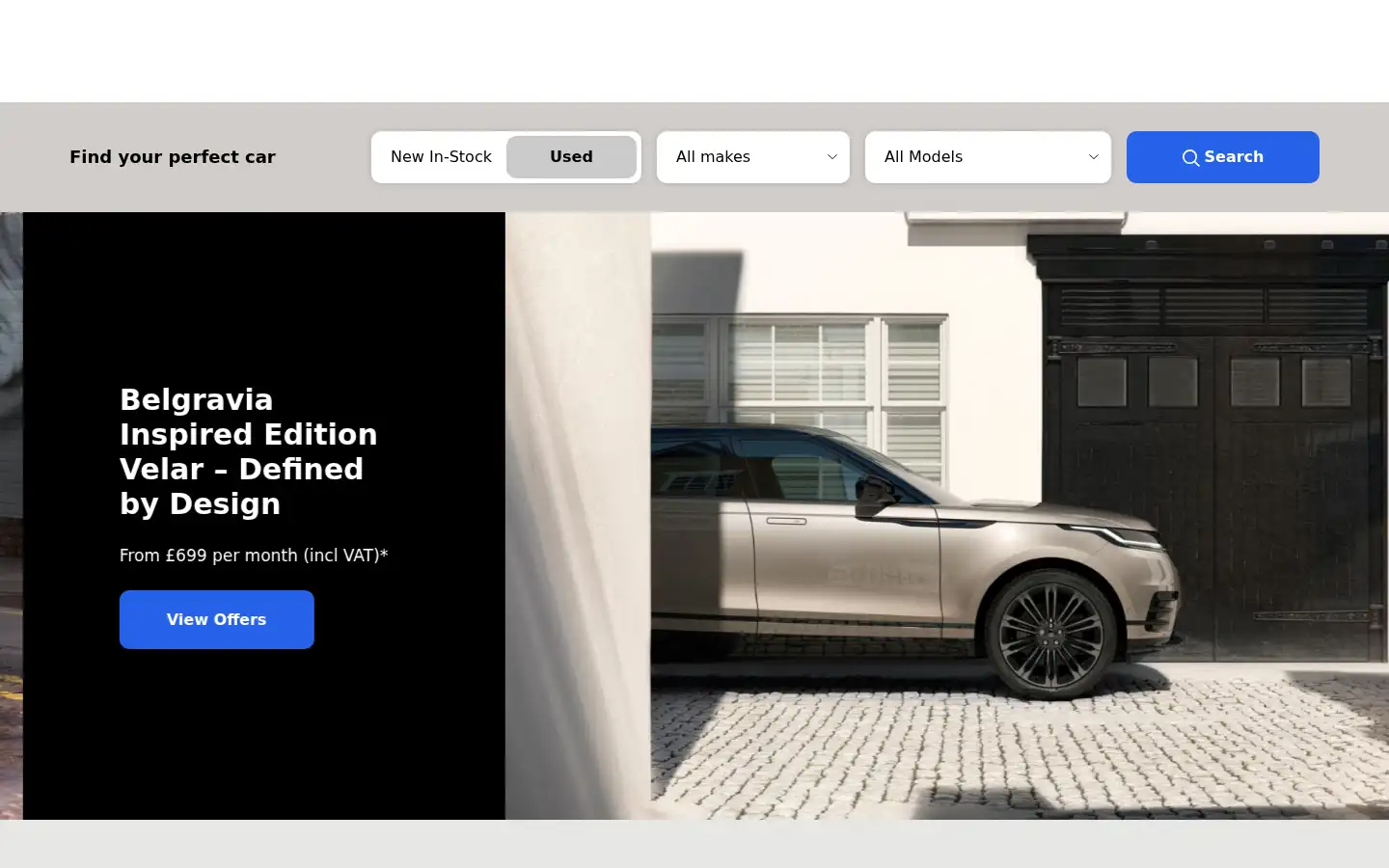This screenshot has height=868, width=1389.
Task: Select the Used option
Action: pyautogui.click(x=571, y=157)
